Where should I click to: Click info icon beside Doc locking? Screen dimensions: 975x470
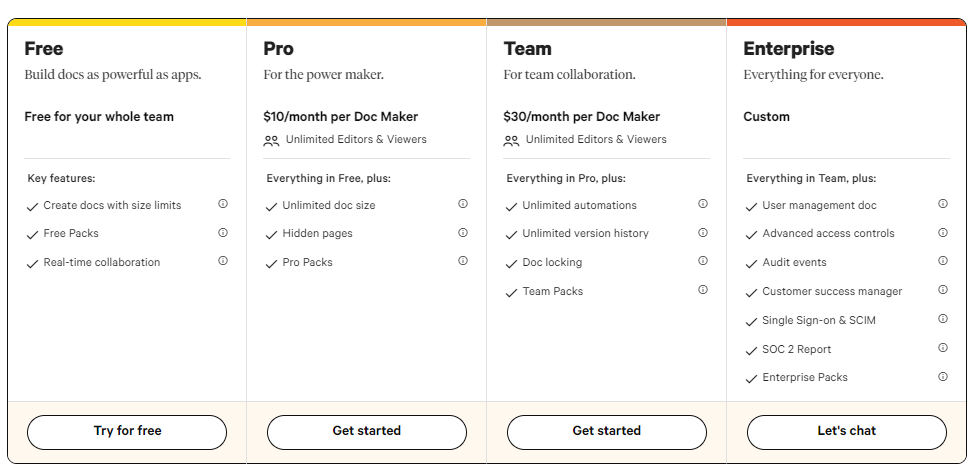coord(703,260)
